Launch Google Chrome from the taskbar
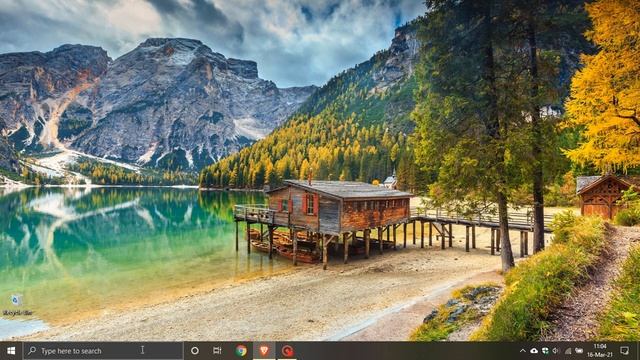Image resolution: width=640 pixels, height=360 pixels. [241, 351]
